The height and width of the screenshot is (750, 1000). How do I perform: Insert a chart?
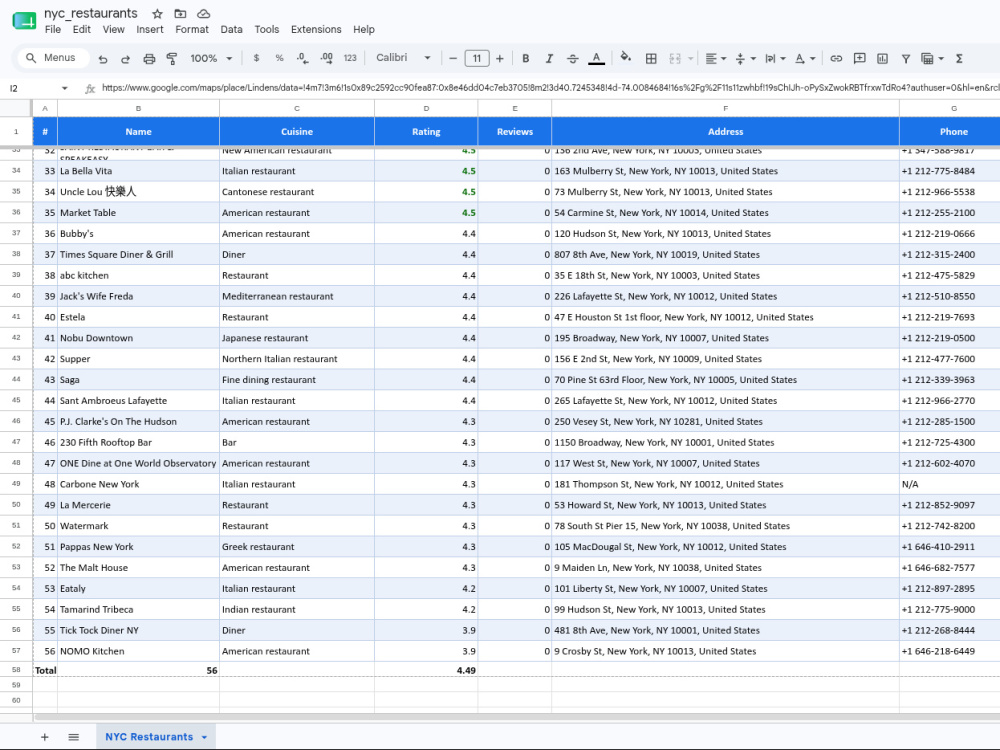click(882, 58)
